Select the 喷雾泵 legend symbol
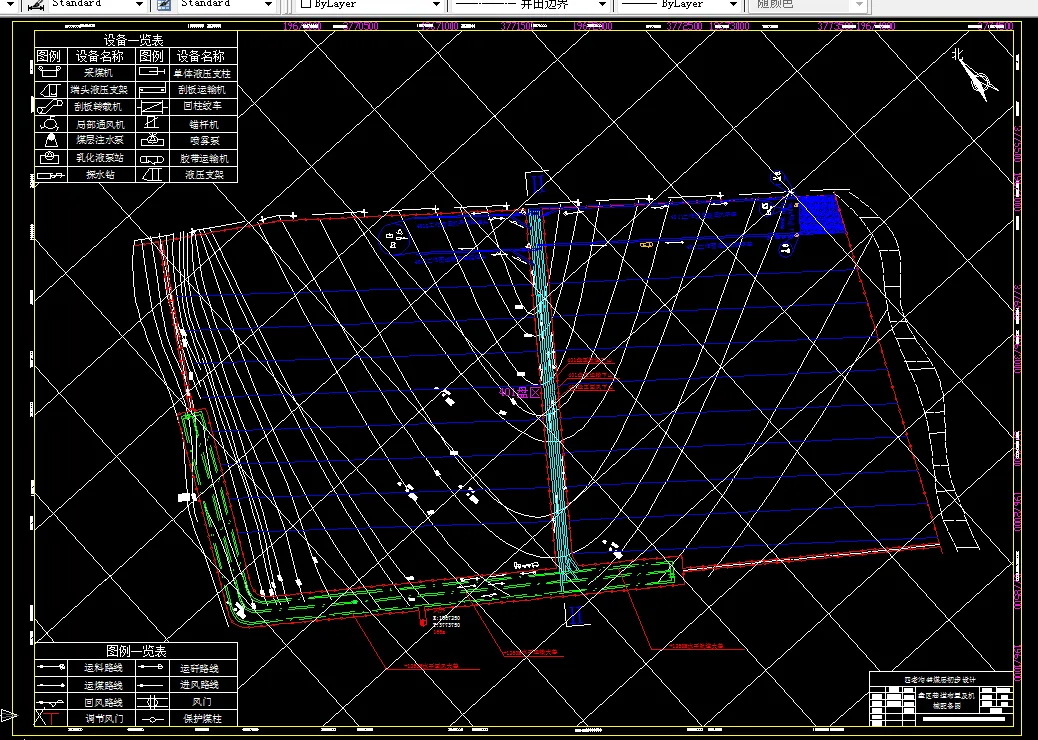Screen dimensions: 1038x740 [x=152, y=140]
